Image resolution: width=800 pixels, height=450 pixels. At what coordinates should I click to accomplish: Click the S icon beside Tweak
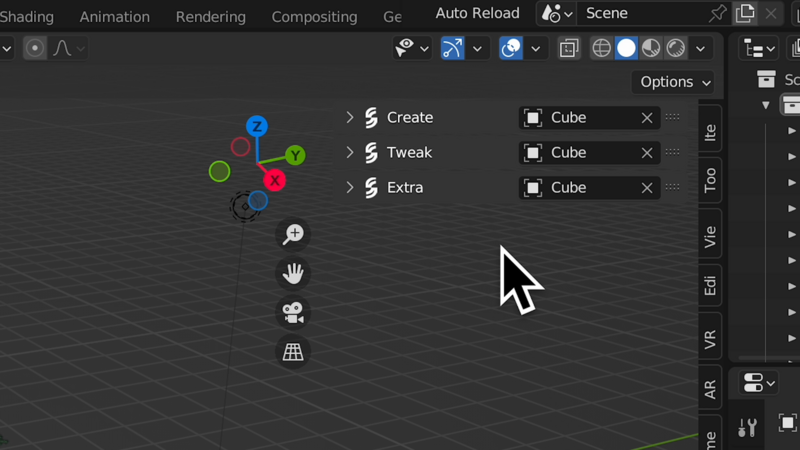(x=371, y=153)
